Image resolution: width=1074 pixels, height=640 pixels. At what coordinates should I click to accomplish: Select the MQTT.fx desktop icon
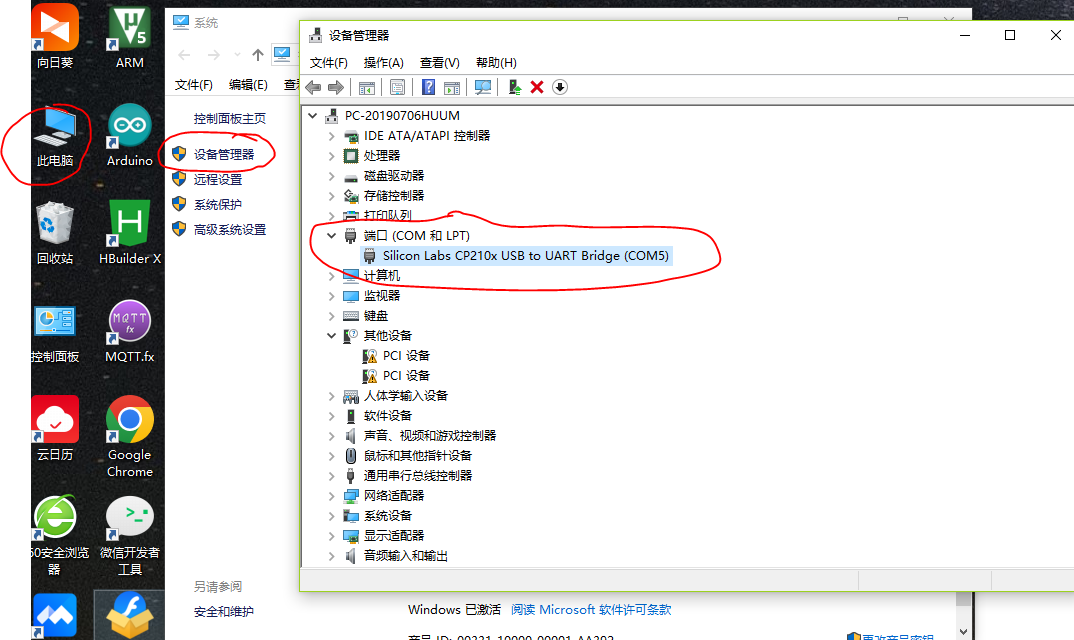(129, 332)
